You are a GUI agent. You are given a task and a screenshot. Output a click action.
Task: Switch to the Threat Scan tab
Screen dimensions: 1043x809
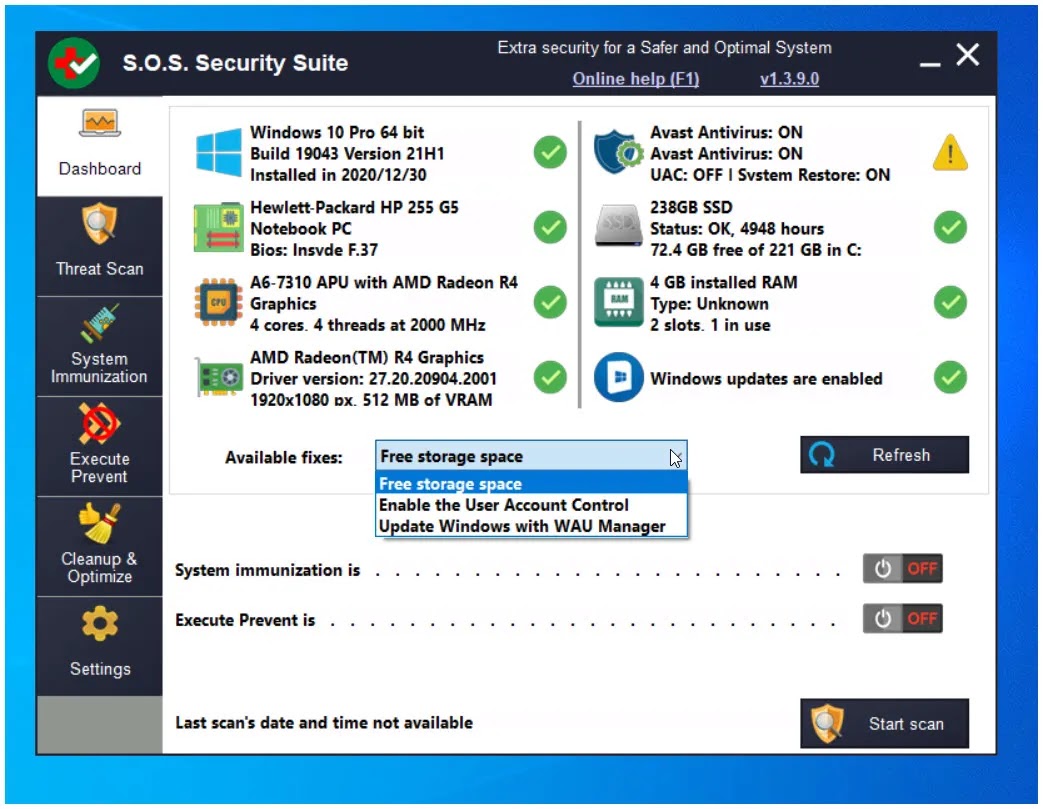pos(100,247)
